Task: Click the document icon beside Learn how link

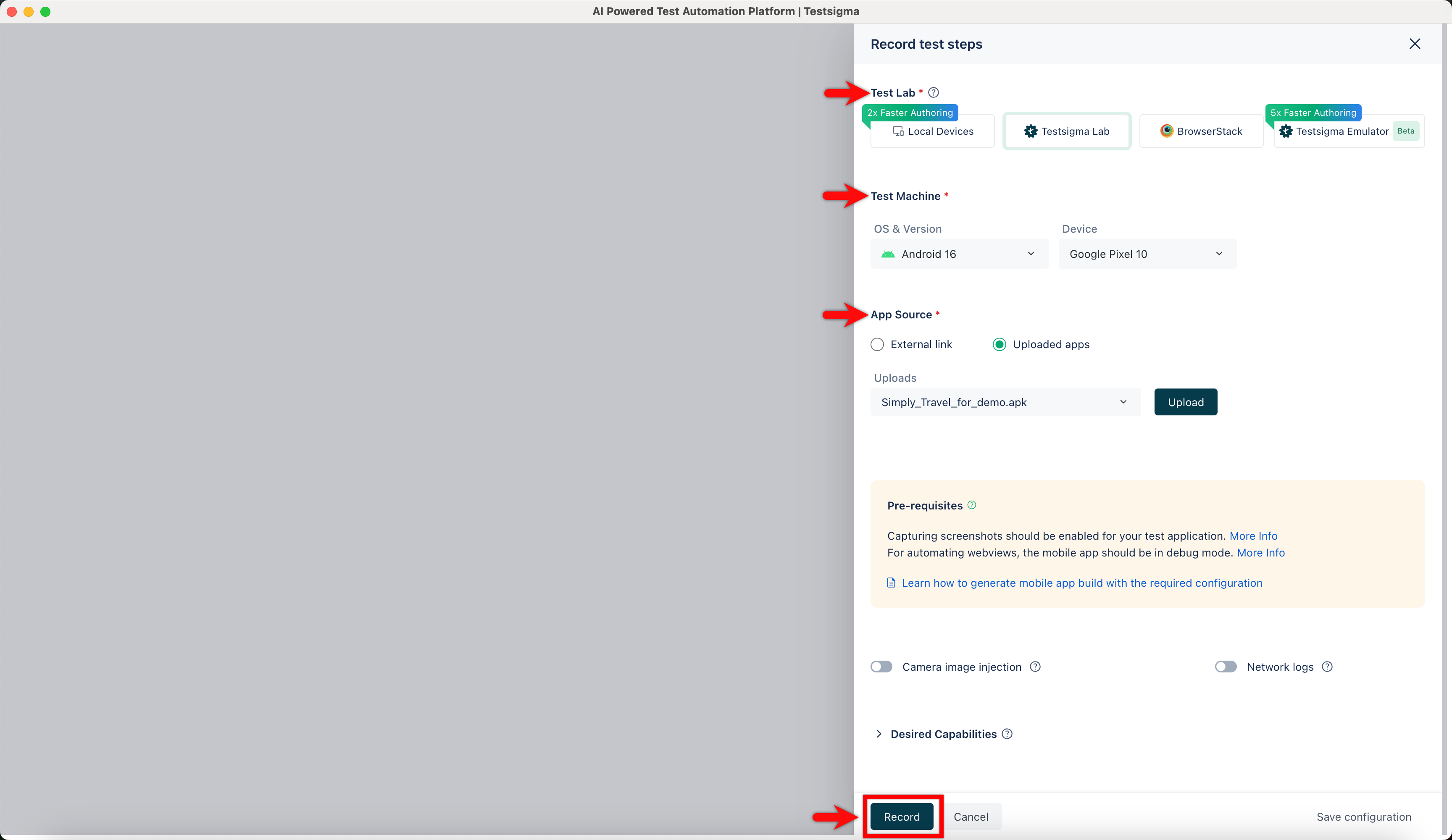Action: pyautogui.click(x=891, y=583)
